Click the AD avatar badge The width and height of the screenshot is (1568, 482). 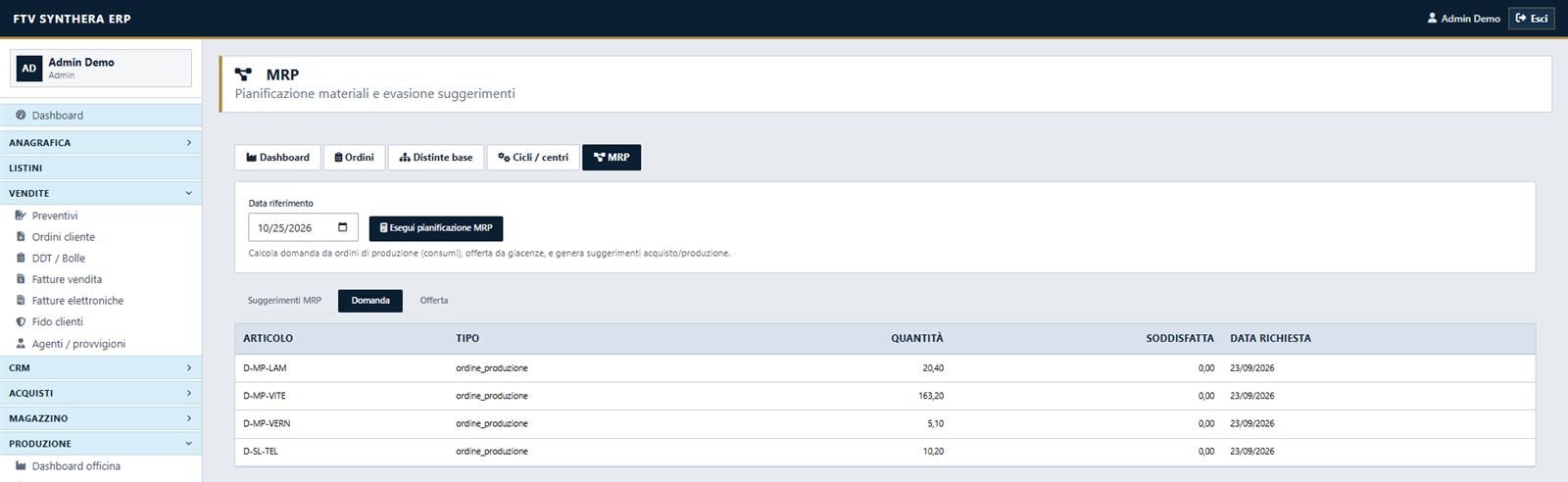(x=29, y=69)
